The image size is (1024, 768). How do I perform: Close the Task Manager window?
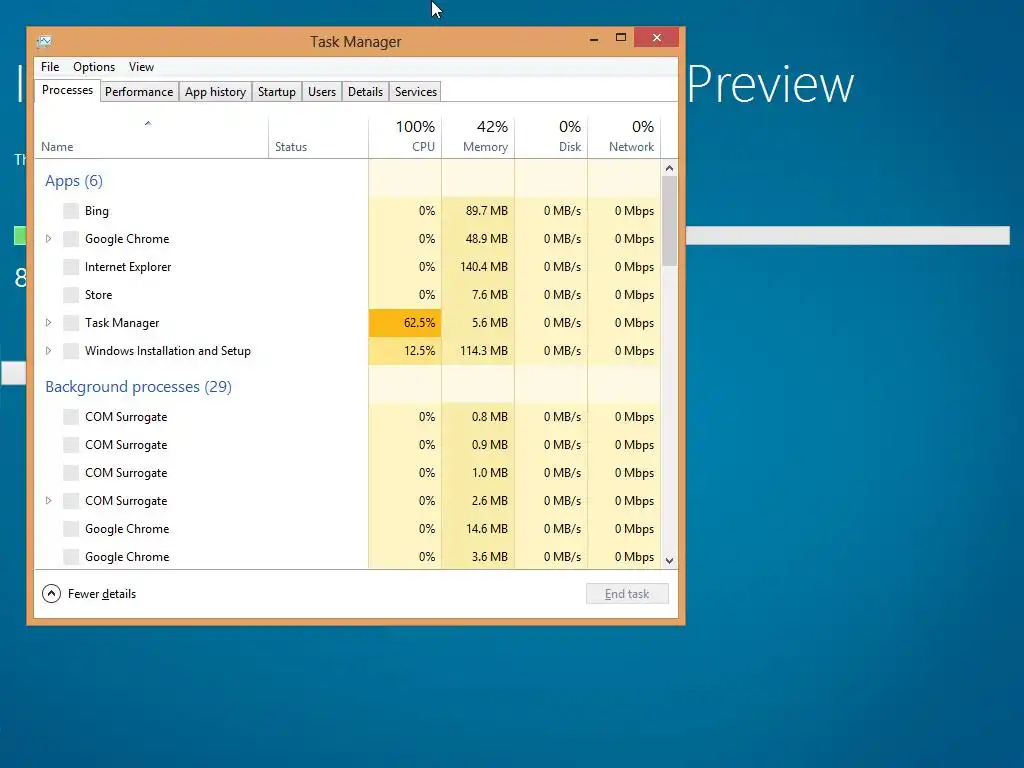[x=657, y=38]
